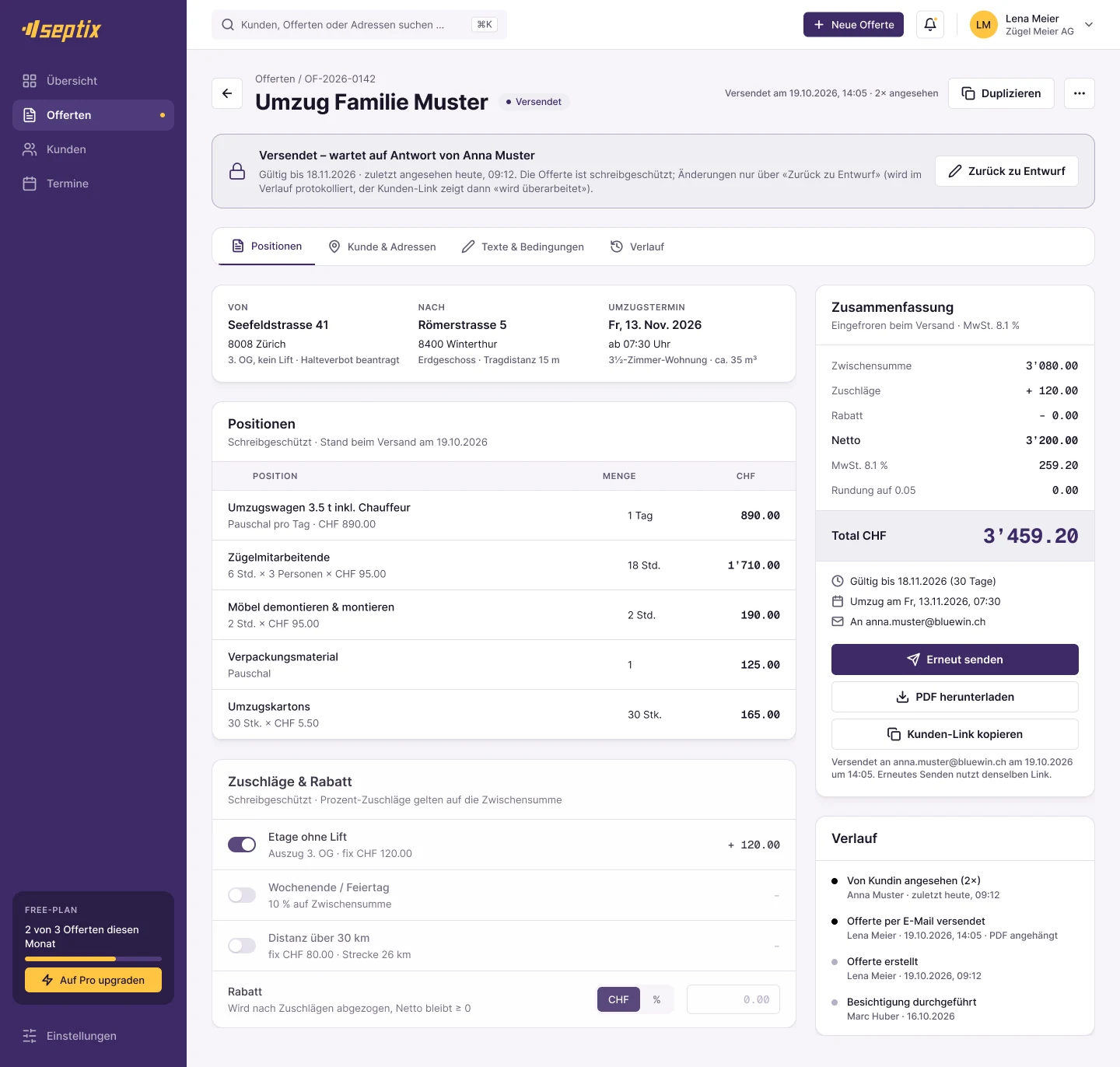
Task: Upgrade via Auf Pro upgraden button
Action: tap(93, 980)
